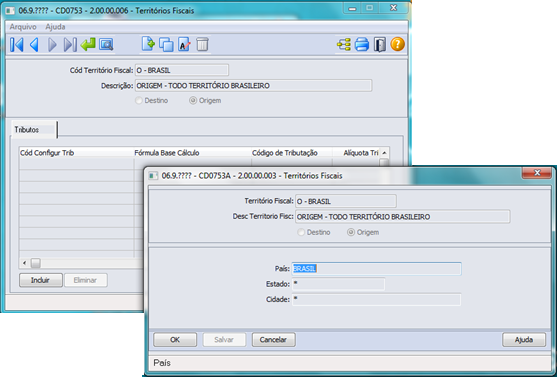Confirm with the OK button
This screenshot has width=557, height=377.
[x=175, y=340]
